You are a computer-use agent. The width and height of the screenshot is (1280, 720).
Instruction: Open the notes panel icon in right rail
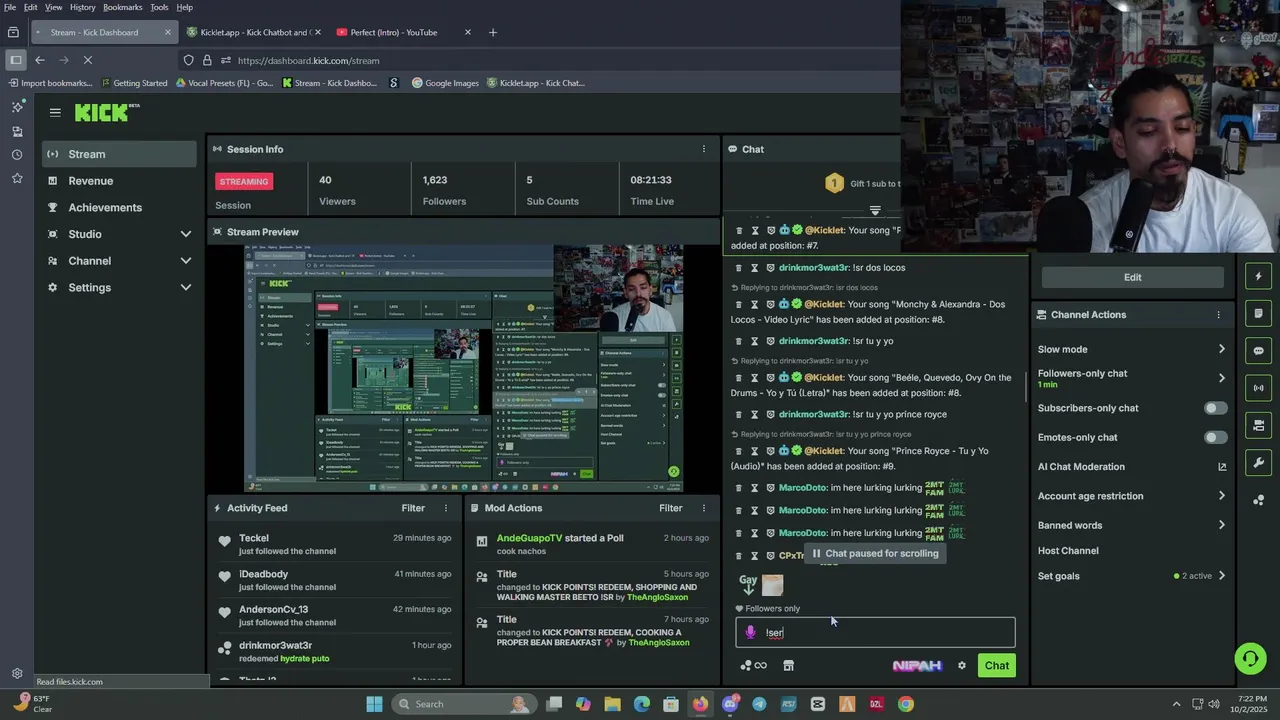(1258, 313)
